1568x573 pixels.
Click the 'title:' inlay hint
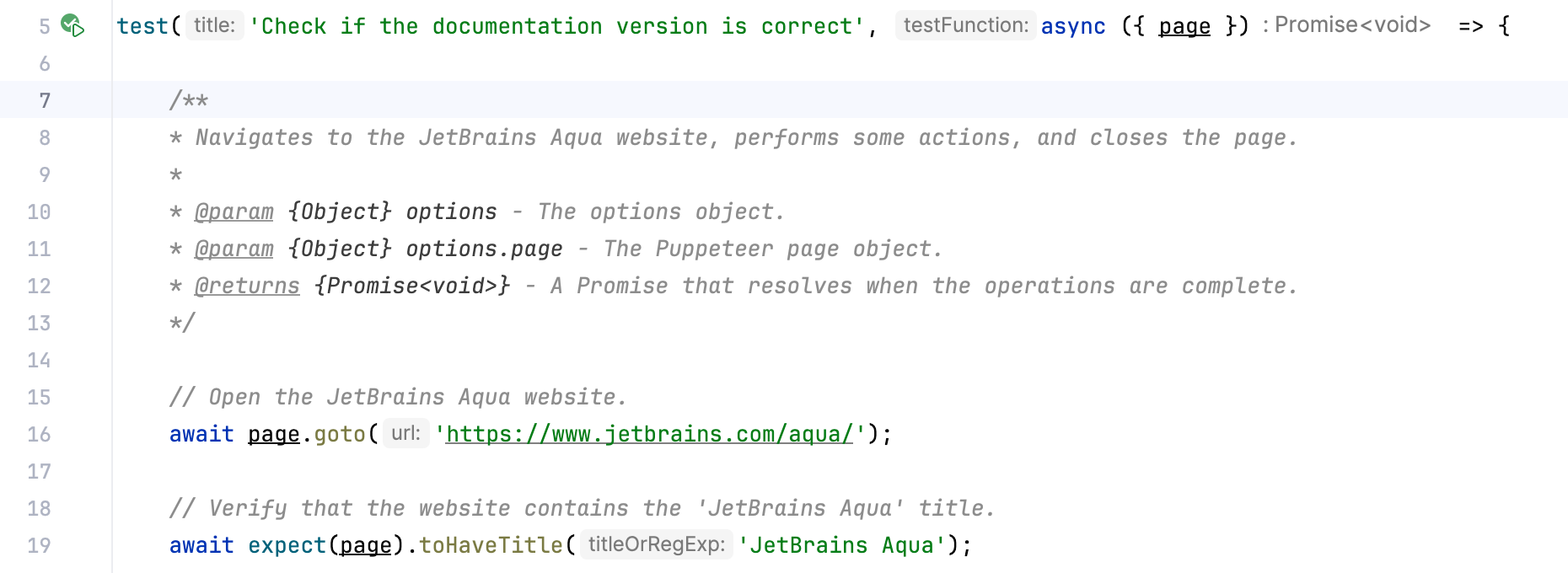pos(214,25)
